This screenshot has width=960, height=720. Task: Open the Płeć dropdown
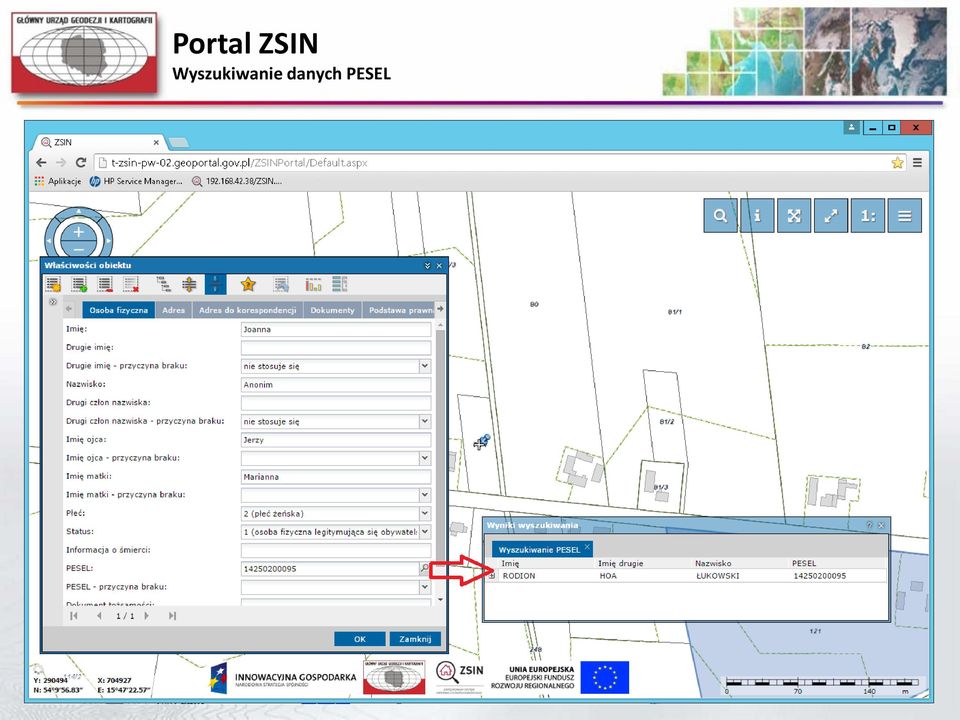[x=424, y=513]
